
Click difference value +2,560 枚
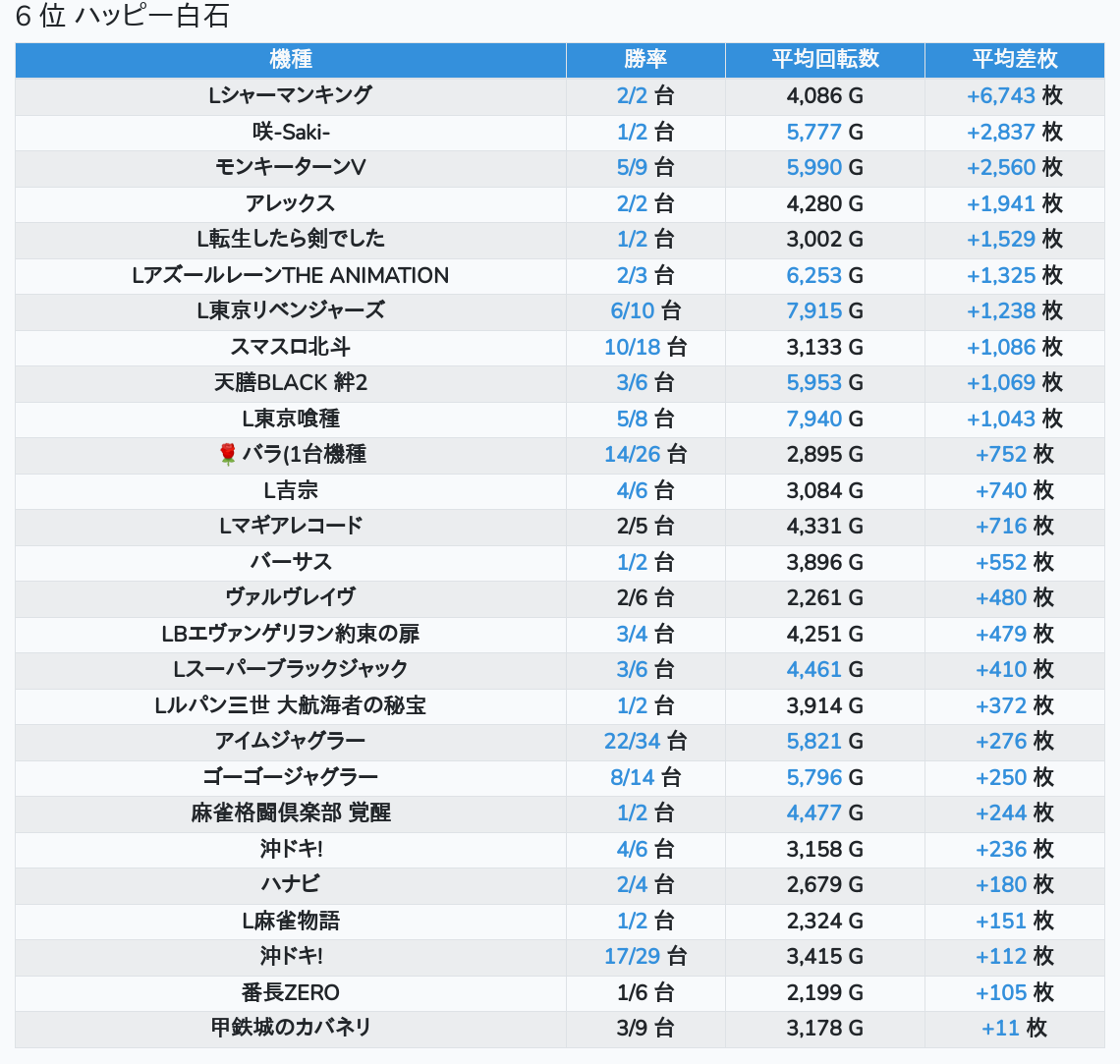[x=1014, y=167]
